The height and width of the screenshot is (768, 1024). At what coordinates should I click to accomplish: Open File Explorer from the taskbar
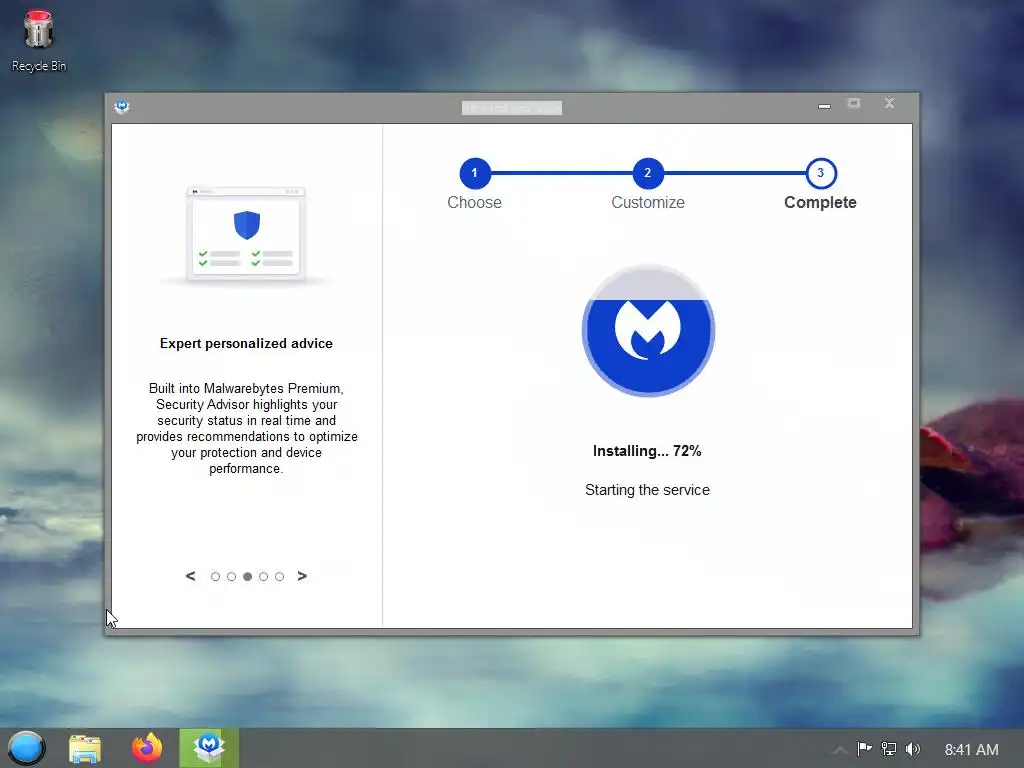pos(85,748)
